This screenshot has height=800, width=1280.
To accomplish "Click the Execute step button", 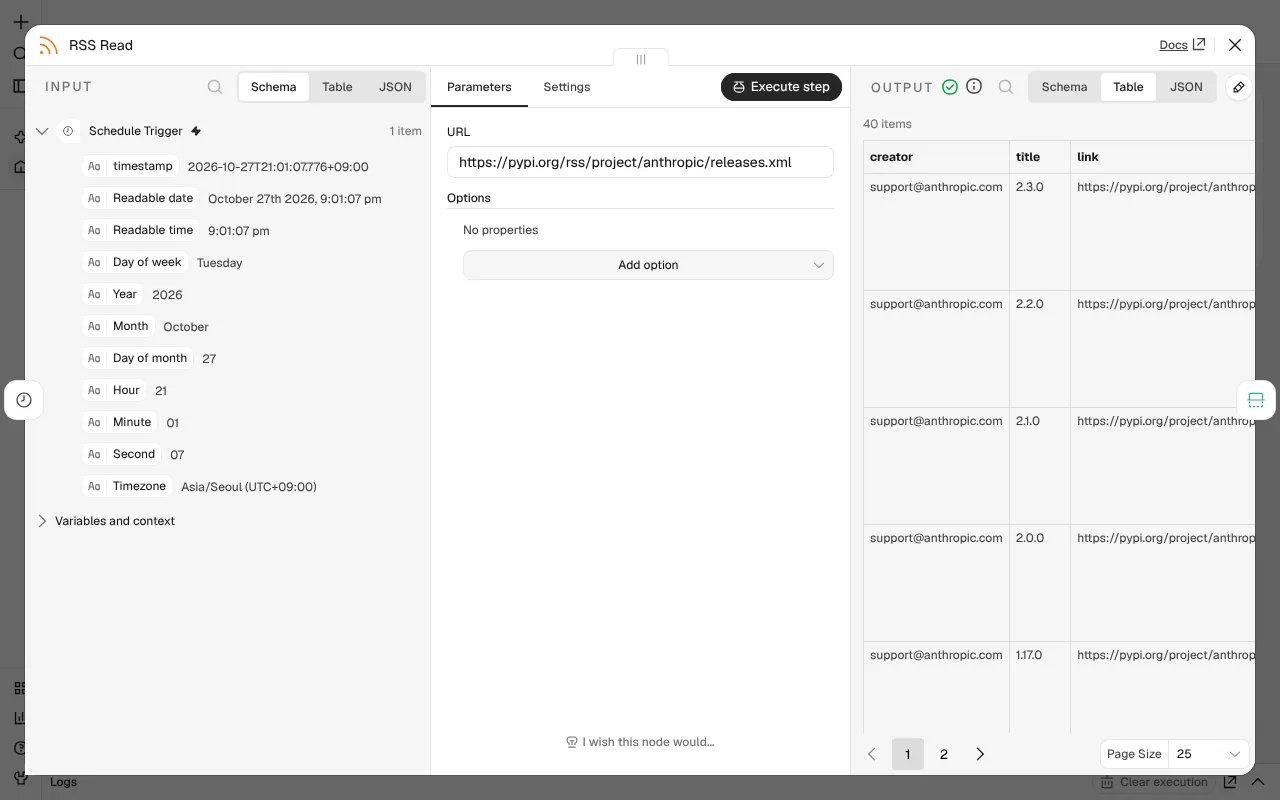I will click(781, 87).
